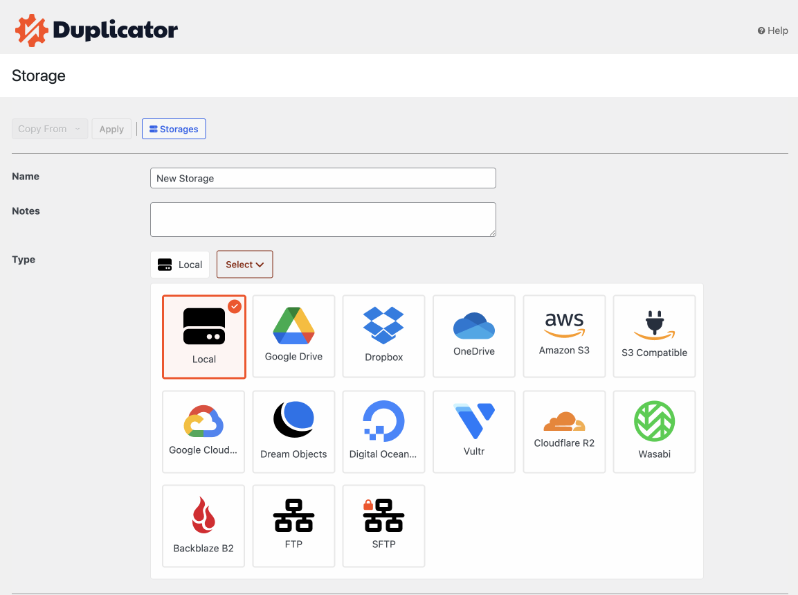Pick the SFTP storage card
798x595 pixels.
[384, 526]
